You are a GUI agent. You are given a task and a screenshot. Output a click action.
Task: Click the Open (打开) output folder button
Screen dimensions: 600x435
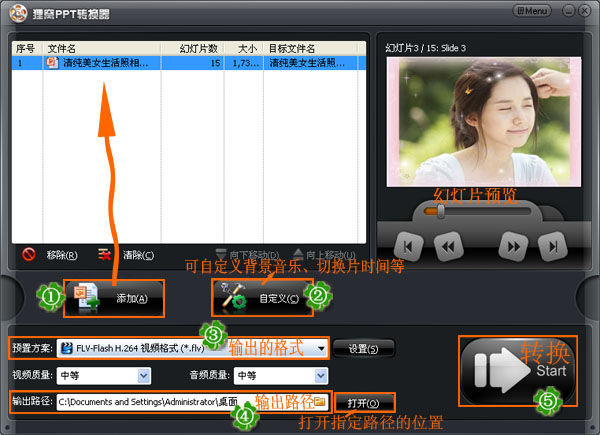point(364,403)
